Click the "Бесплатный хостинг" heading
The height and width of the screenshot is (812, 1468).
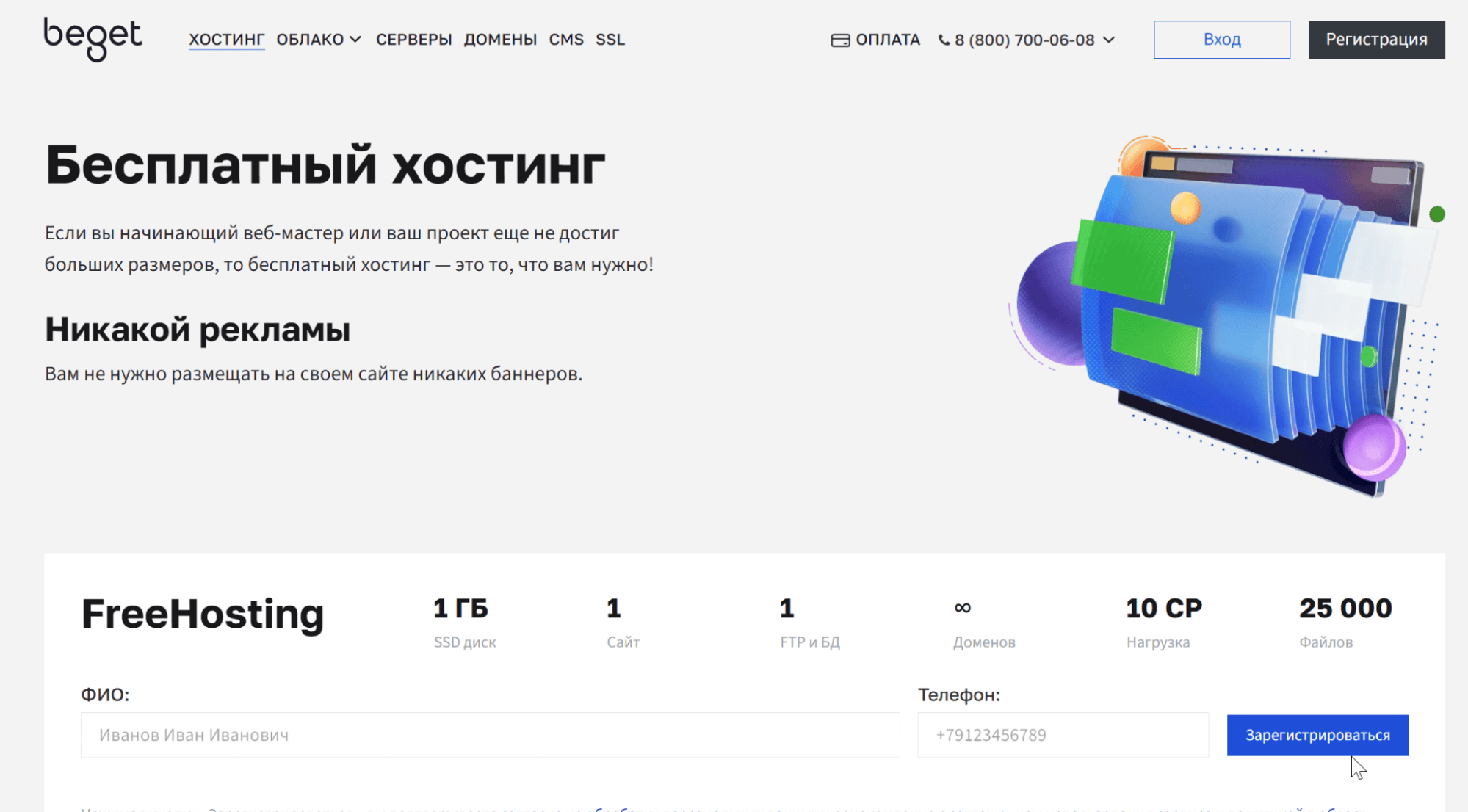(x=325, y=165)
